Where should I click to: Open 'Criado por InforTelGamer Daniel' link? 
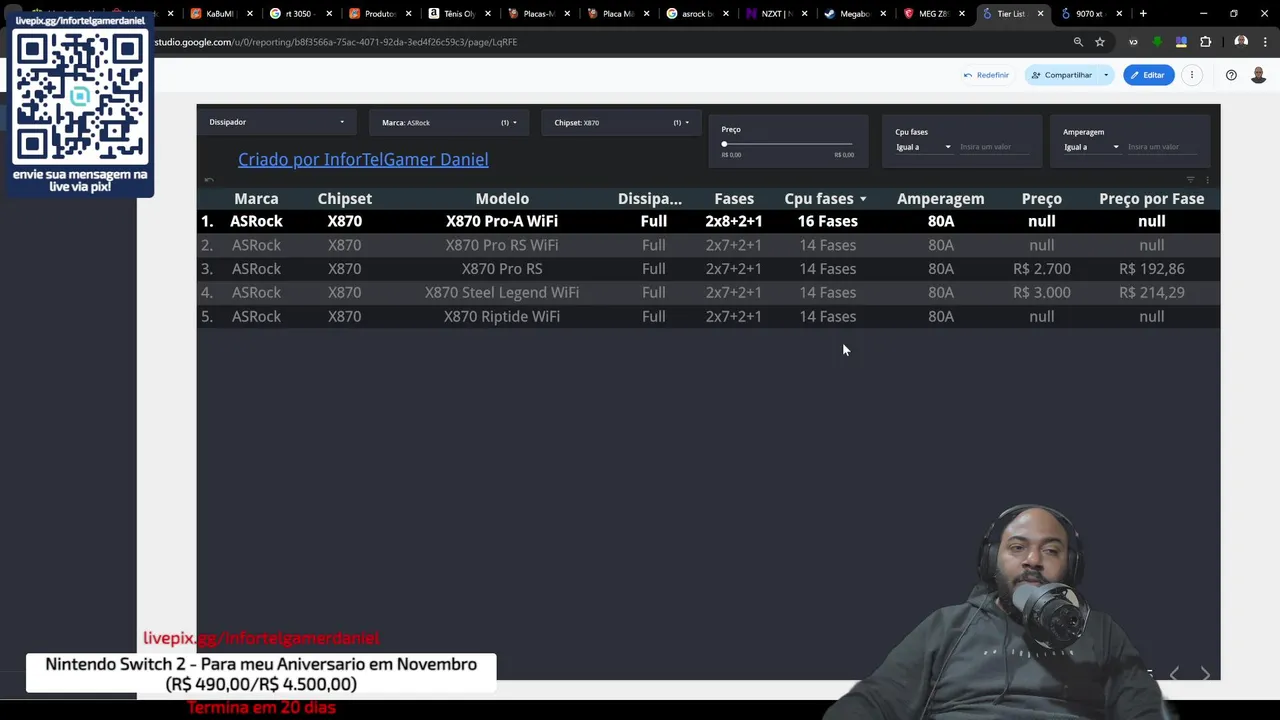[x=363, y=159]
